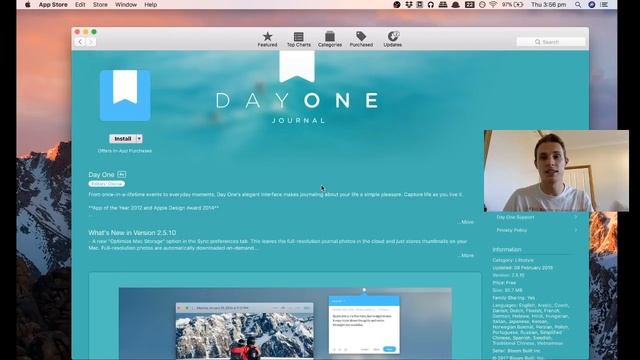Open the Updates tab

point(393,39)
